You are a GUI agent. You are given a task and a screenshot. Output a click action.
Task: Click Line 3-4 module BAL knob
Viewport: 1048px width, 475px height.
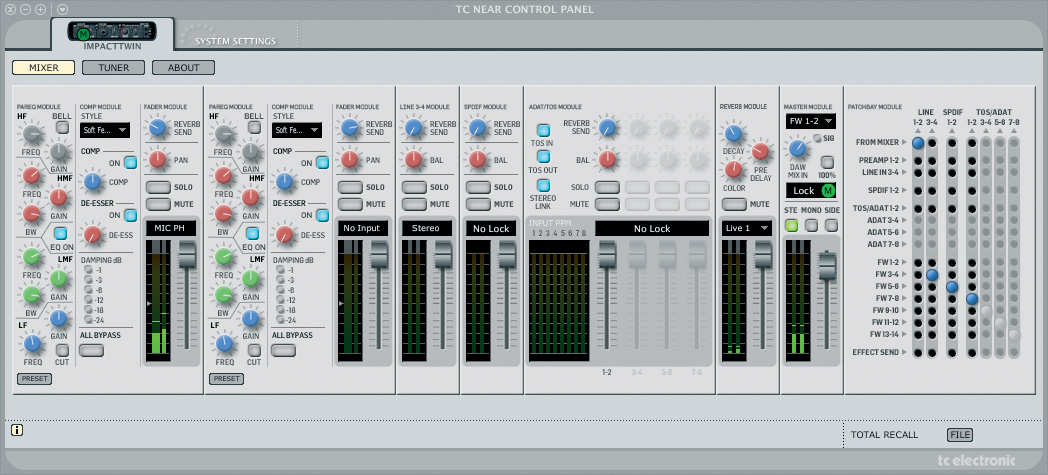[414, 159]
